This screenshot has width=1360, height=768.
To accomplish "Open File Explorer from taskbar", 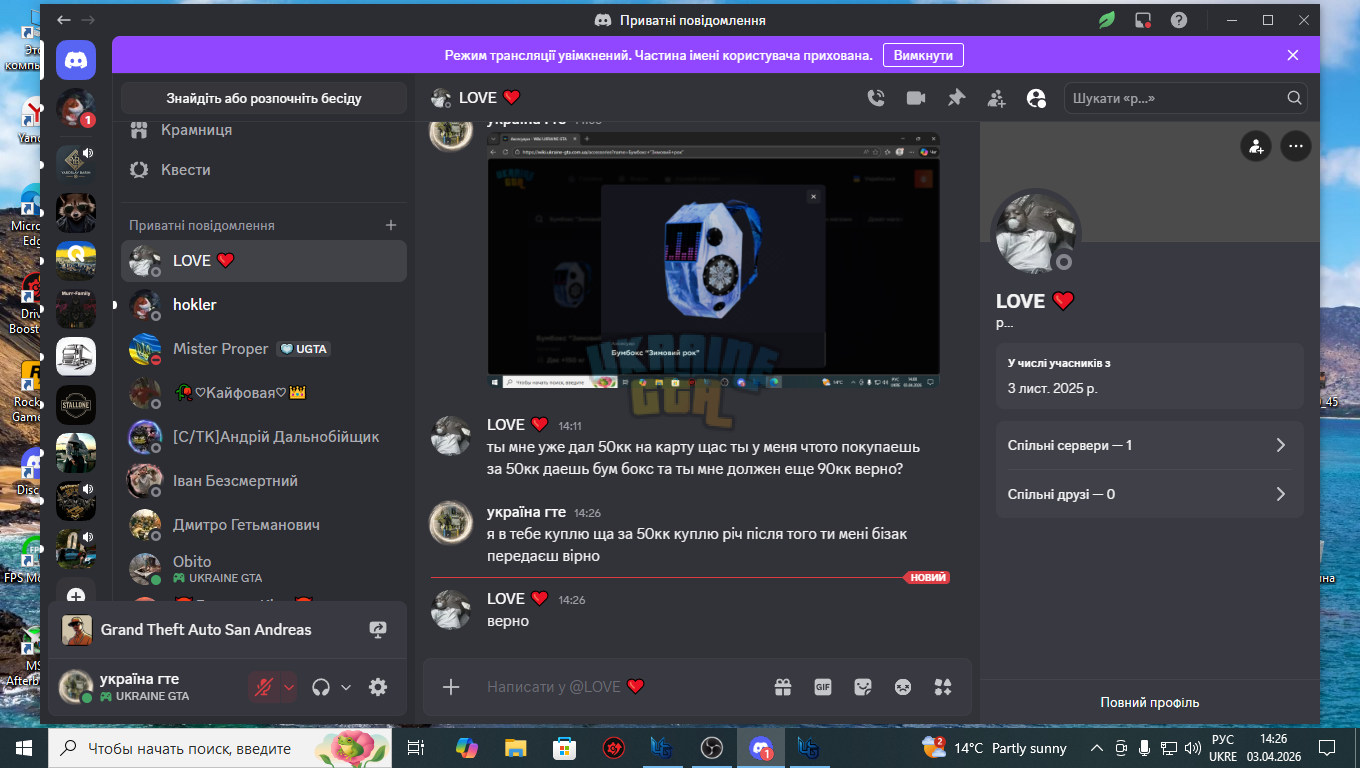I will 515,747.
